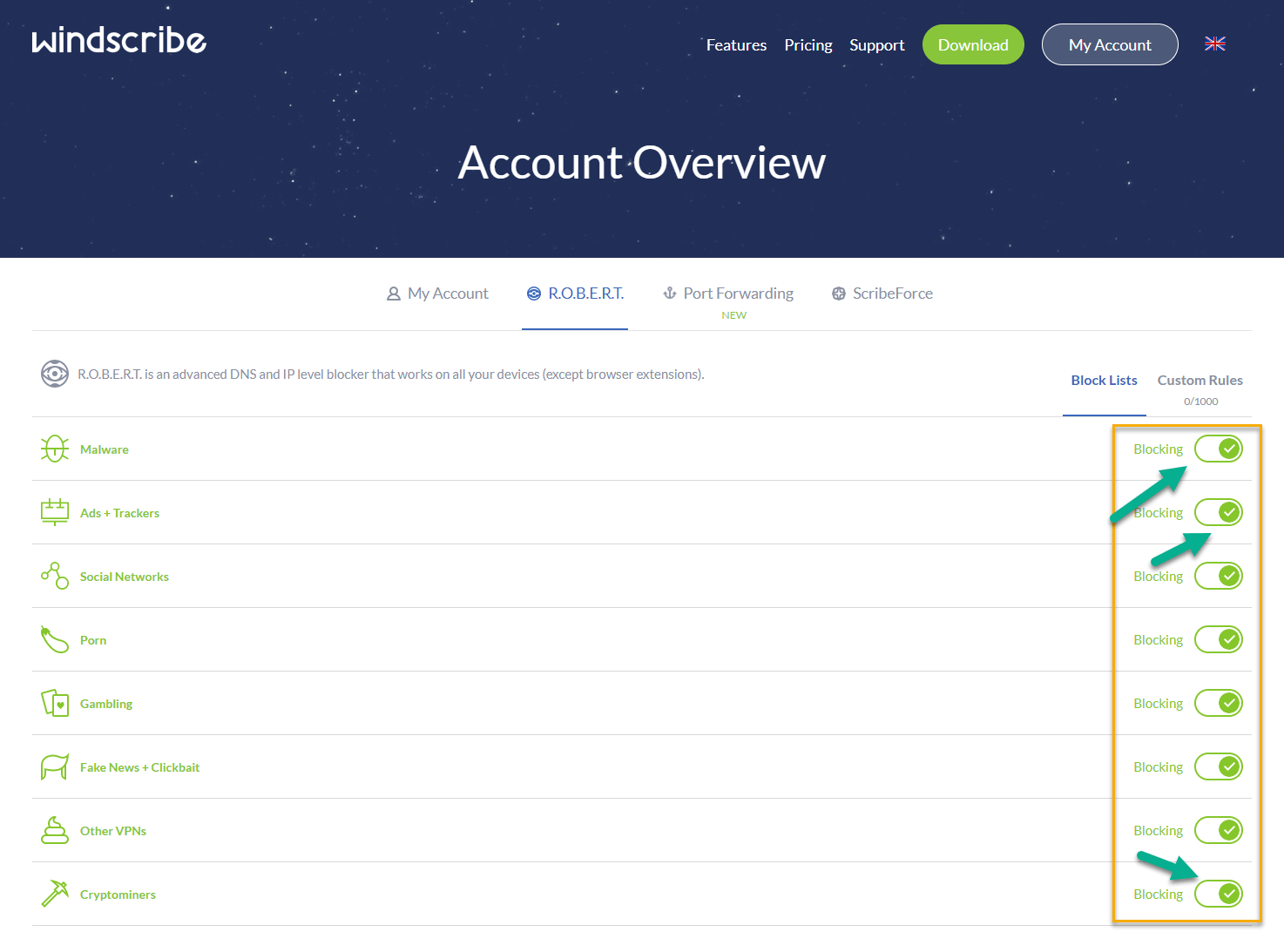This screenshot has height=952, width=1284.
Task: Open Pricing page in header
Action: coord(808,44)
